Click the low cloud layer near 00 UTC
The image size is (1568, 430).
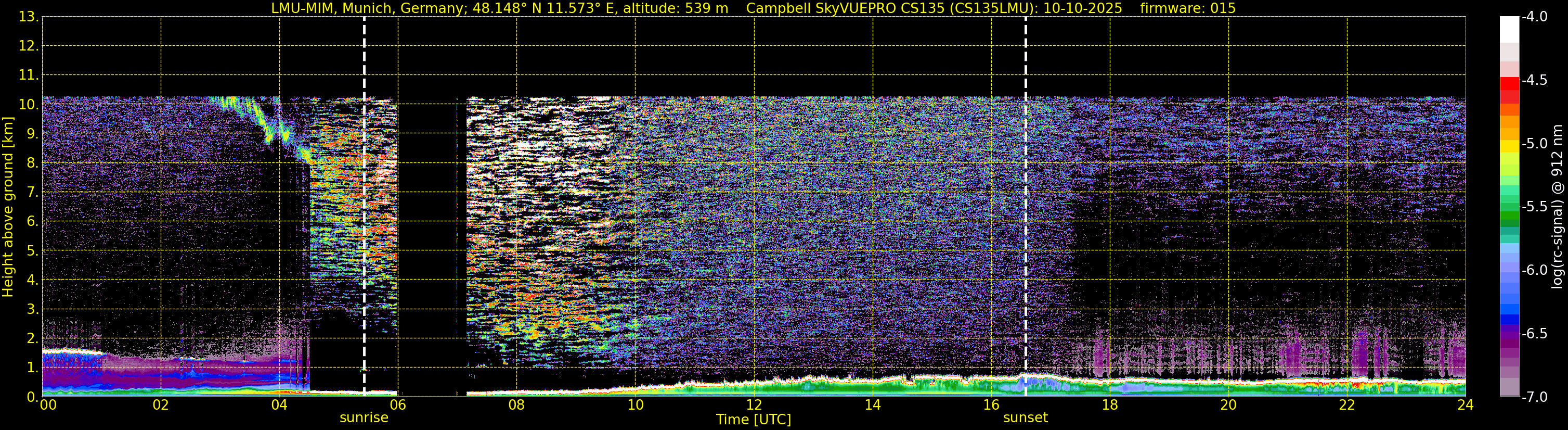tap(73, 351)
